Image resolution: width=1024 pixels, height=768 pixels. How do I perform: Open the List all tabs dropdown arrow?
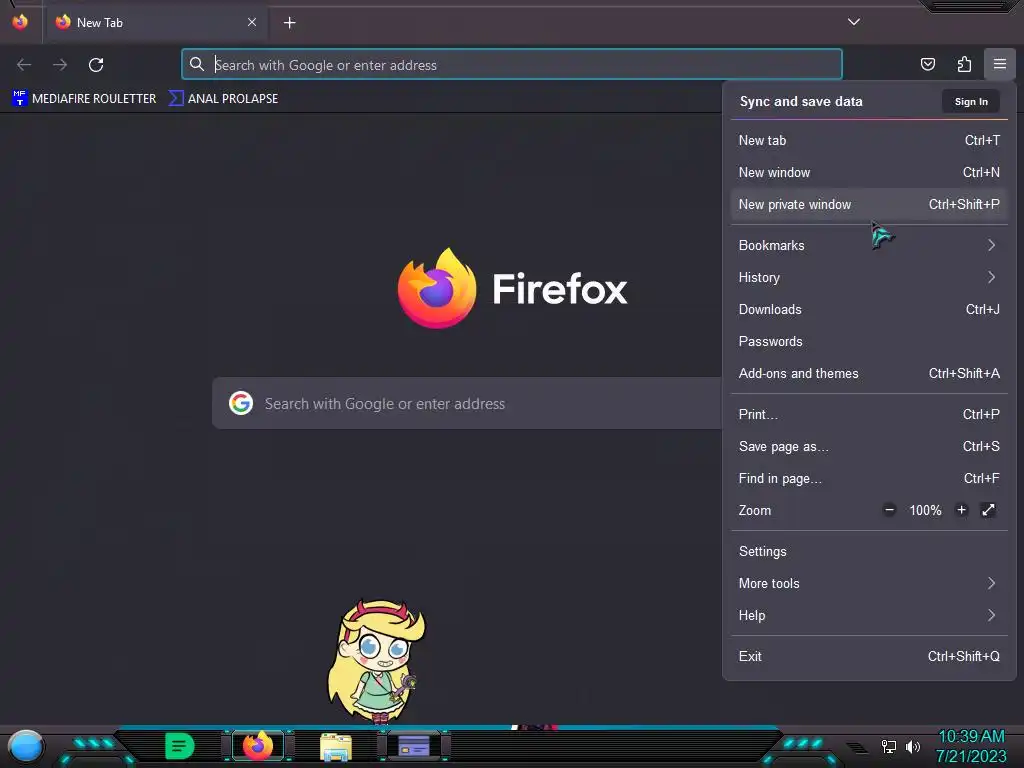click(854, 22)
